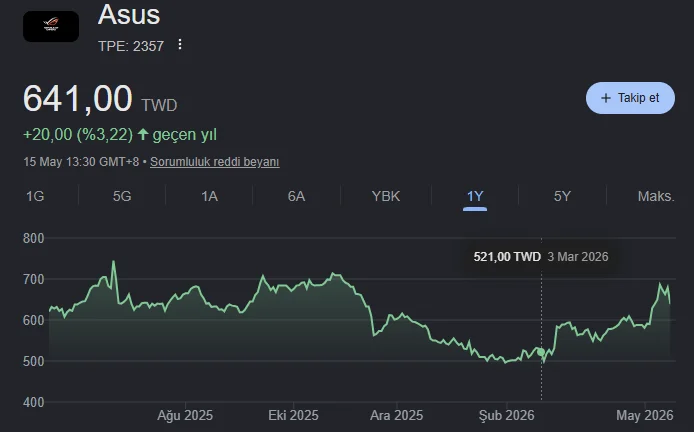Choose the 6A six-month range
This screenshot has height=432, width=694.
(297, 196)
